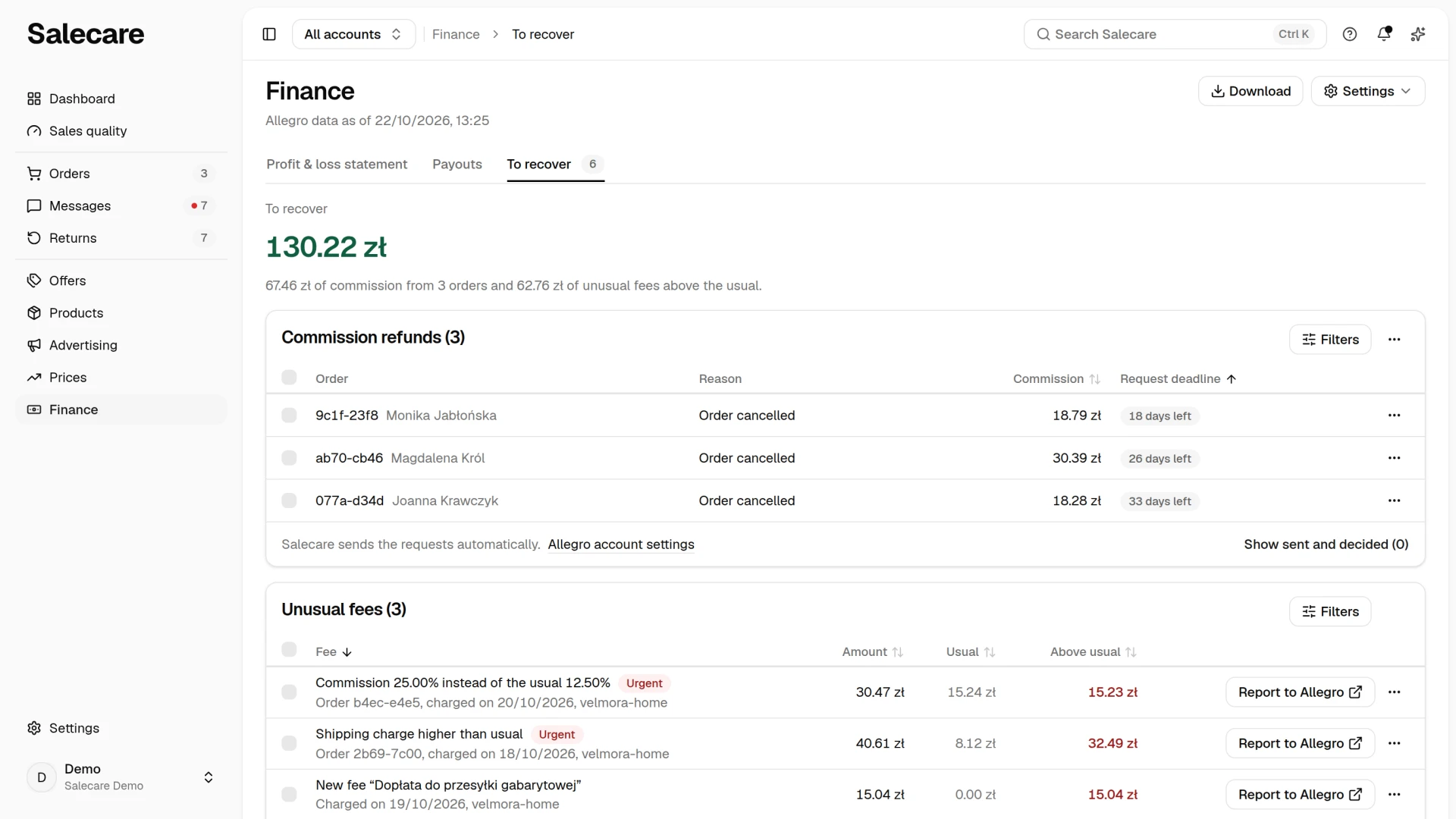Click the 130.22 zł total amount
The width and height of the screenshot is (1456, 819).
tap(326, 247)
